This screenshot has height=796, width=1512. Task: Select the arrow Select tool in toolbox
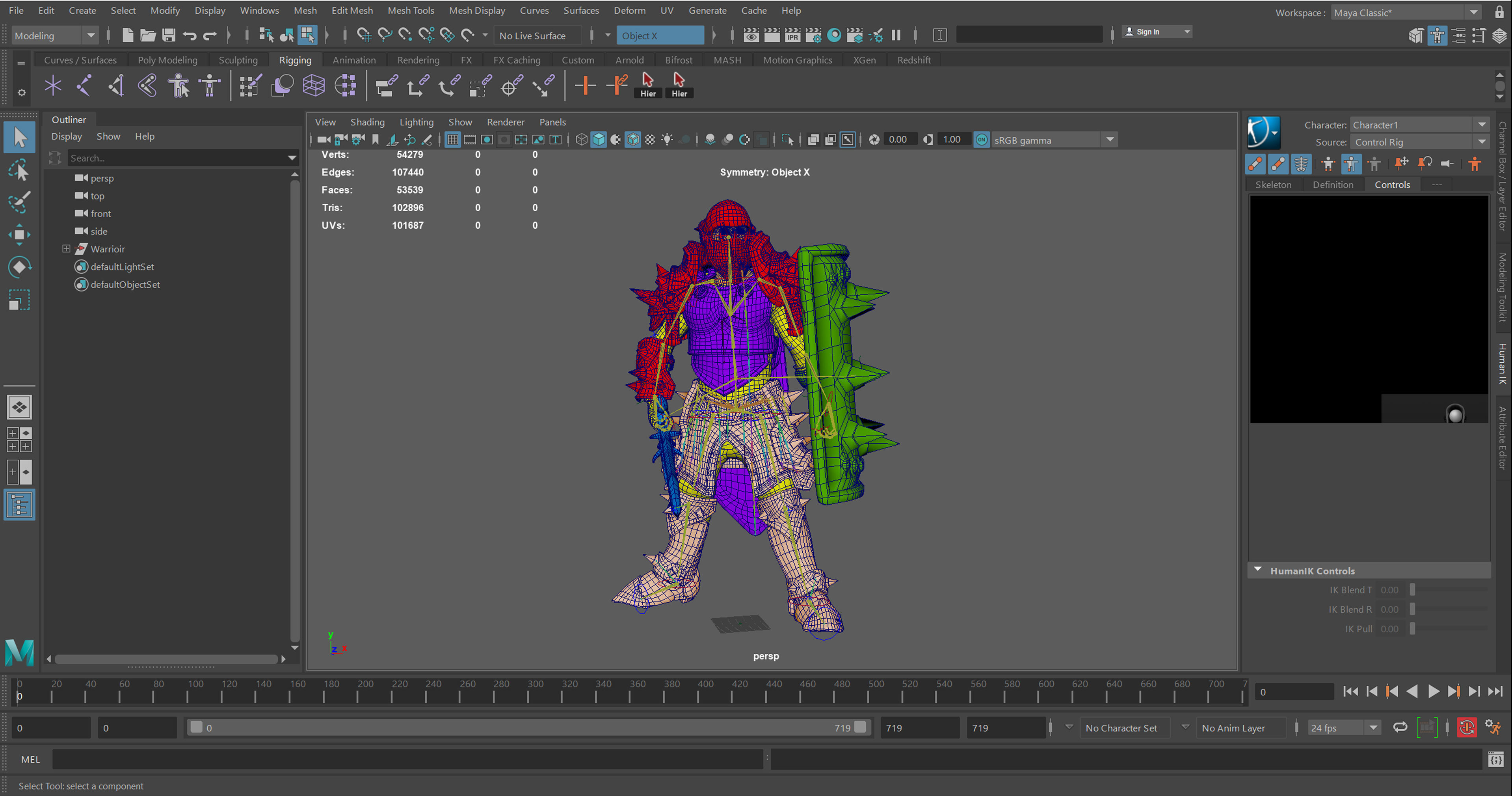[19, 138]
